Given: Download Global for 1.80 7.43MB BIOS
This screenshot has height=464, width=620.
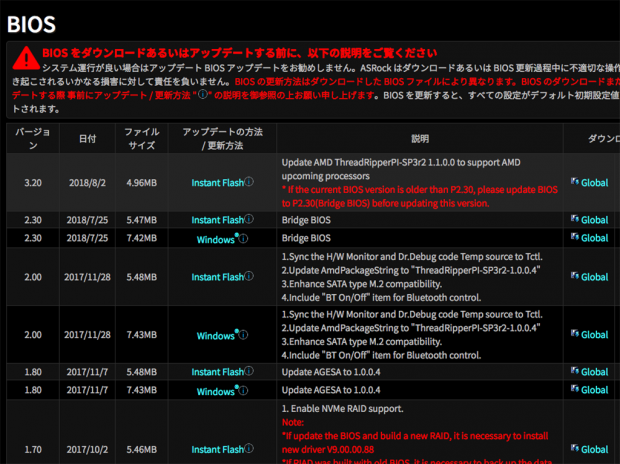Looking at the screenshot, I should point(594,390).
